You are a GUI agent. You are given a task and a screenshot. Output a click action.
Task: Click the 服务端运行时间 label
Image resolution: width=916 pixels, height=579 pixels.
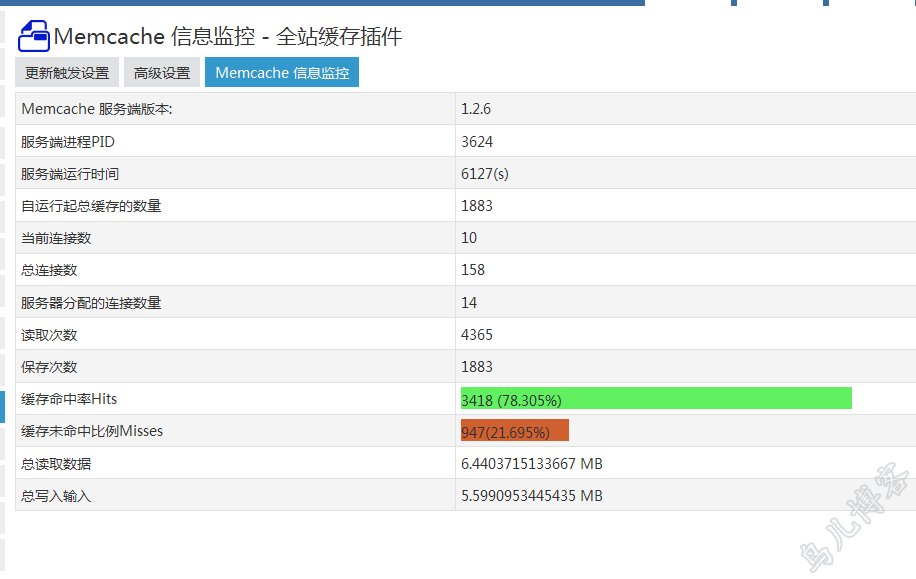tap(70, 174)
